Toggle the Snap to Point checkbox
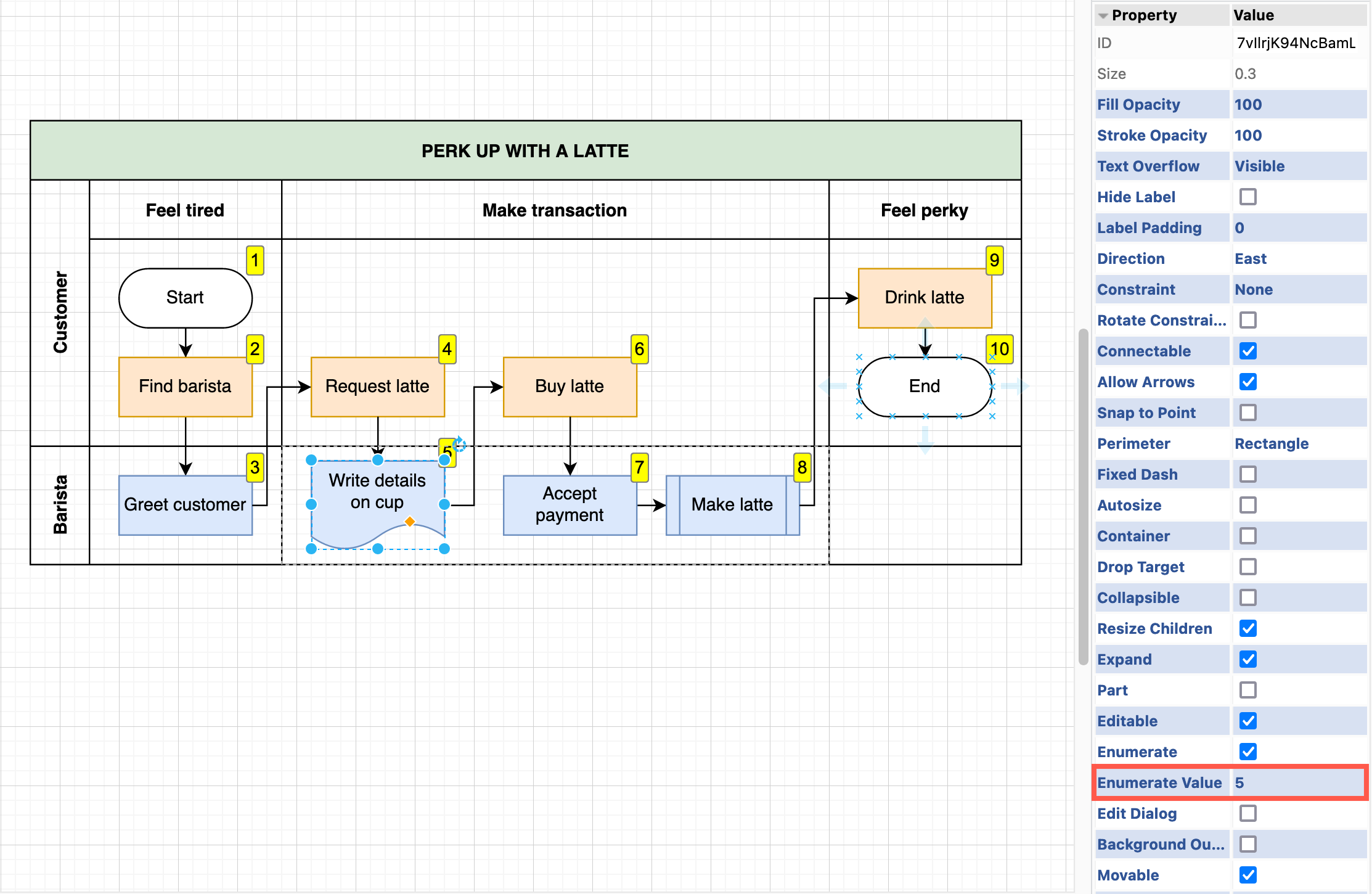1372x894 pixels. (1247, 412)
